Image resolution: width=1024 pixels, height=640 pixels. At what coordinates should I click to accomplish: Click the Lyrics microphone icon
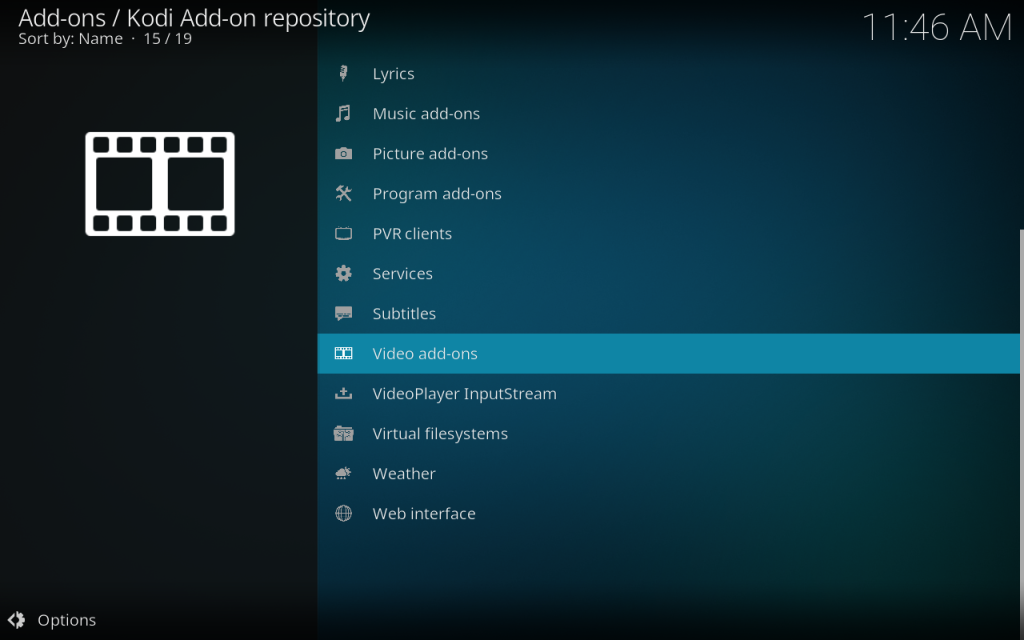(x=343, y=74)
